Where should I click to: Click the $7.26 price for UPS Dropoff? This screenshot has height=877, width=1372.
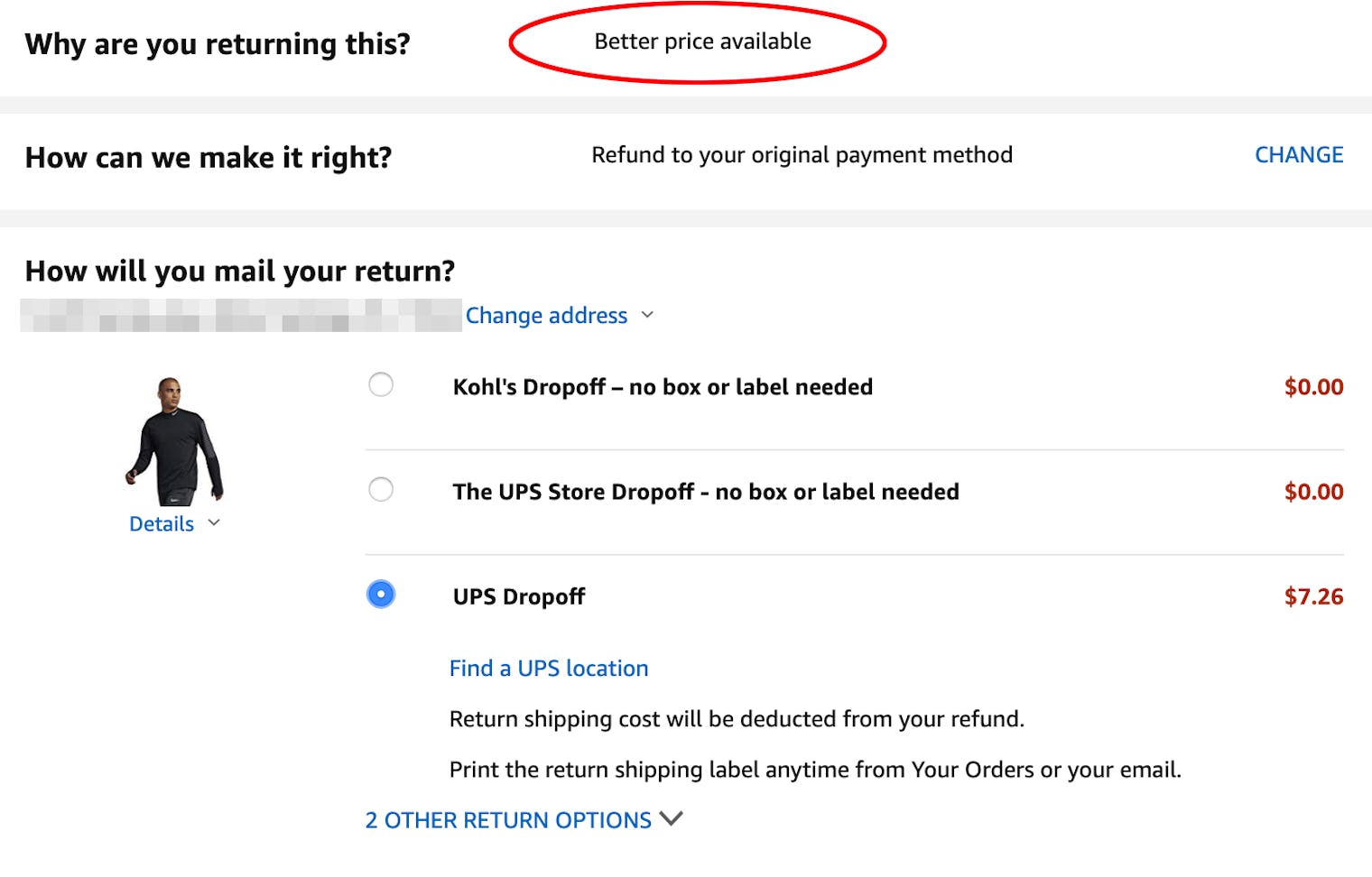click(x=1314, y=595)
